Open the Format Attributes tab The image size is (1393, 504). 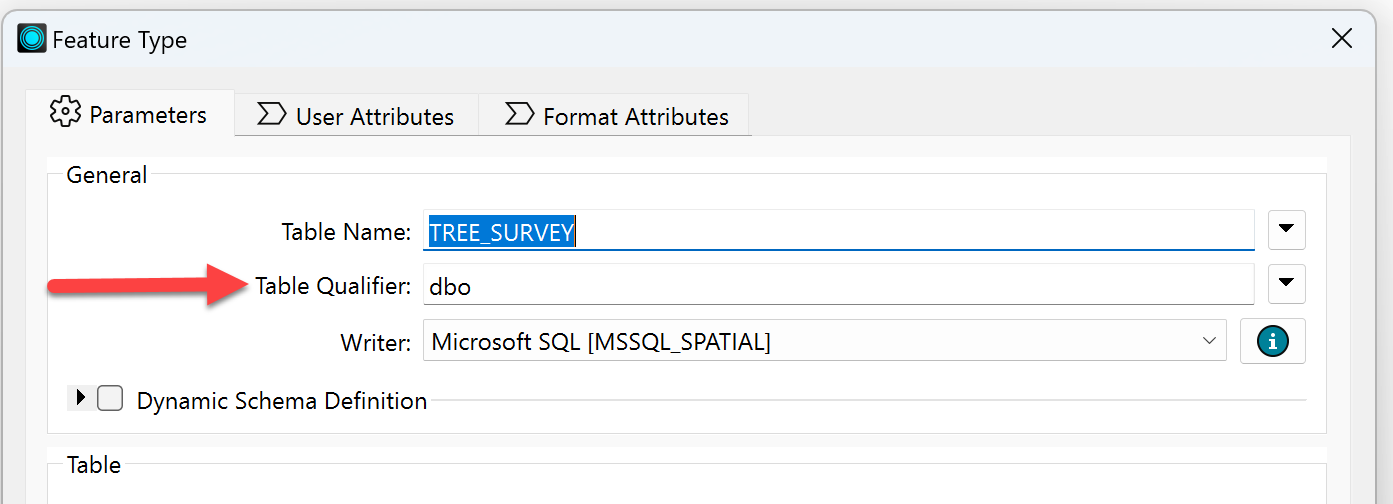tap(615, 116)
